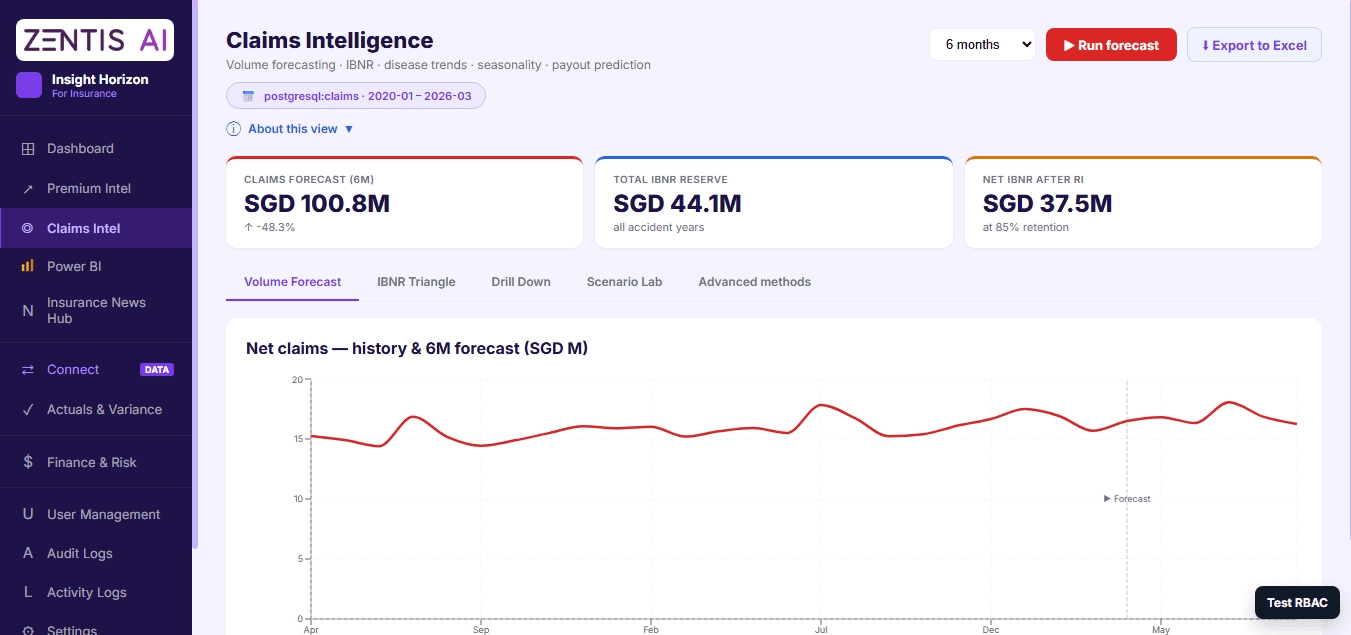Click the Power BI bar chart icon
This screenshot has height=635, width=1351.
[28, 267]
